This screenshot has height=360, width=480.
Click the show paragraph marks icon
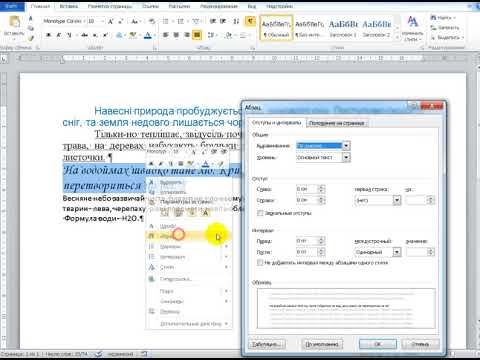pyautogui.click(x=250, y=21)
